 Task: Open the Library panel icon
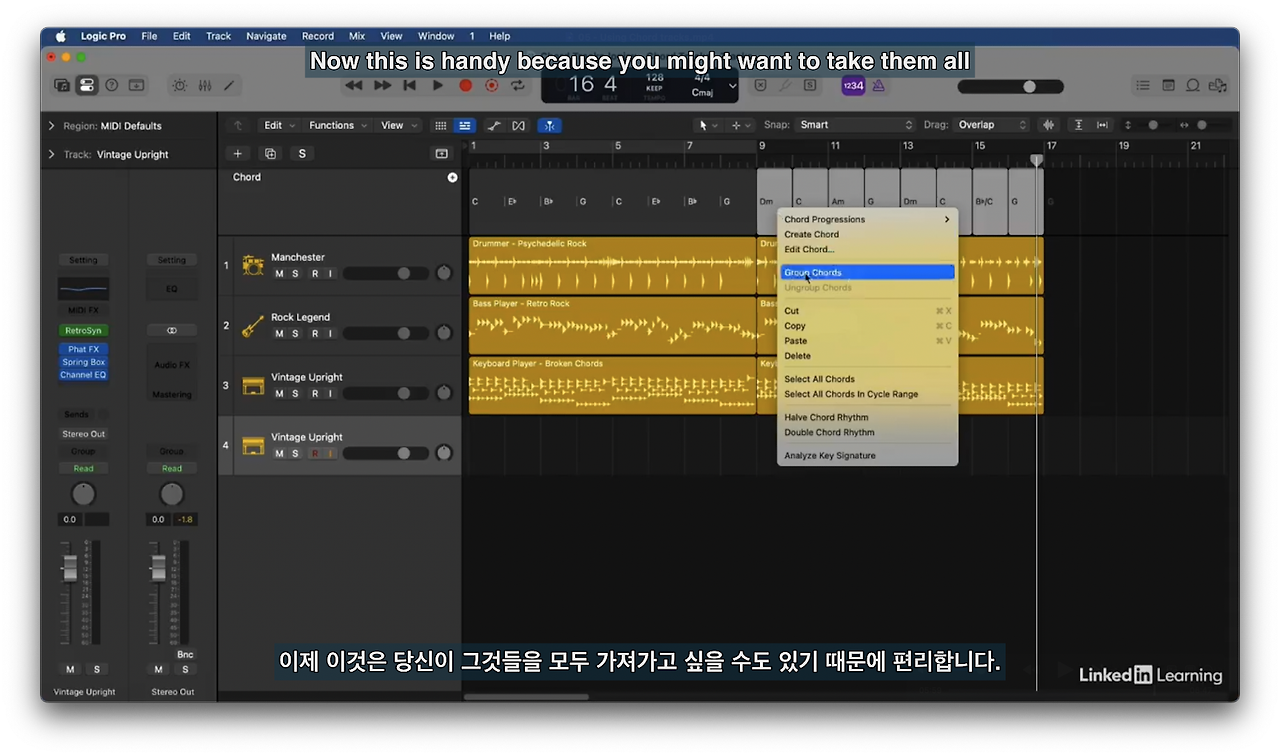click(x=62, y=86)
